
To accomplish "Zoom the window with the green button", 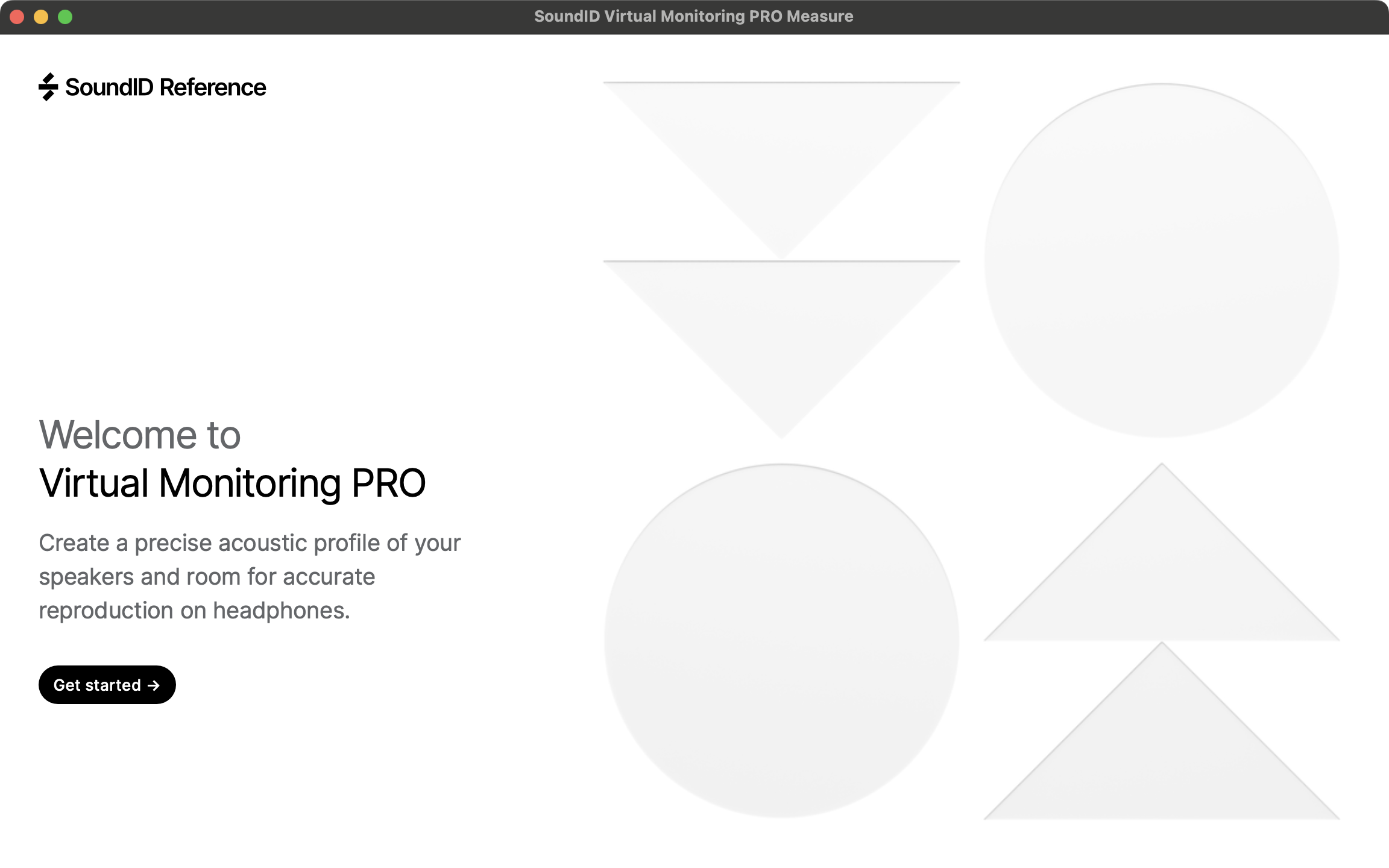I will point(65,17).
